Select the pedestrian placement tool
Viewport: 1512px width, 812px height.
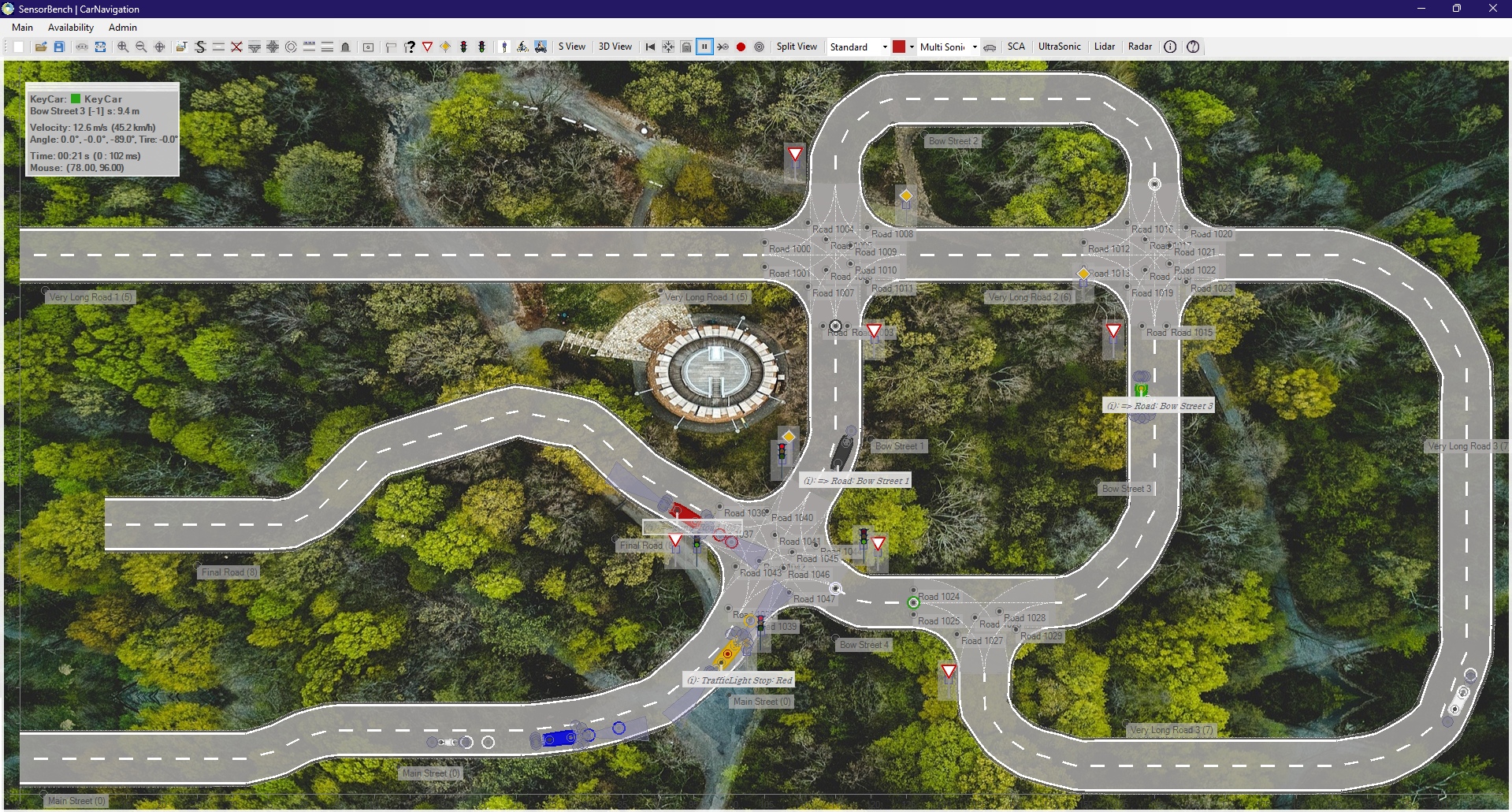[x=505, y=47]
